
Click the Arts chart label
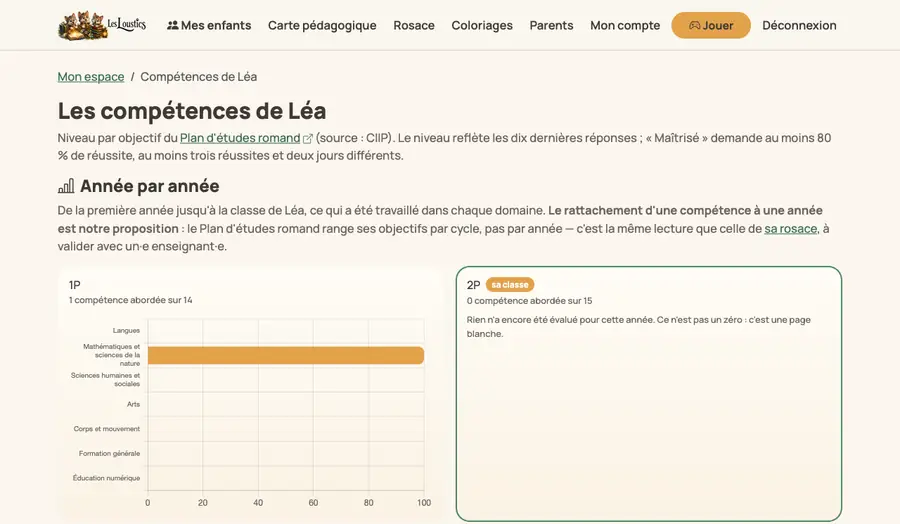point(133,404)
